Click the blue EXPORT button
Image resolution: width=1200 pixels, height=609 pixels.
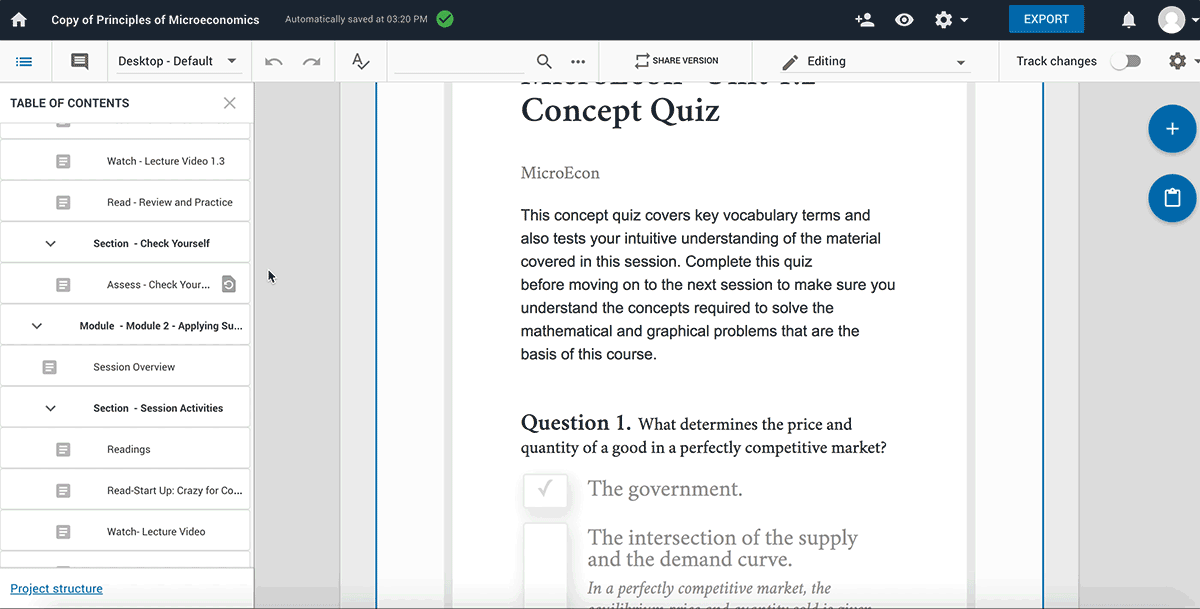1046,19
